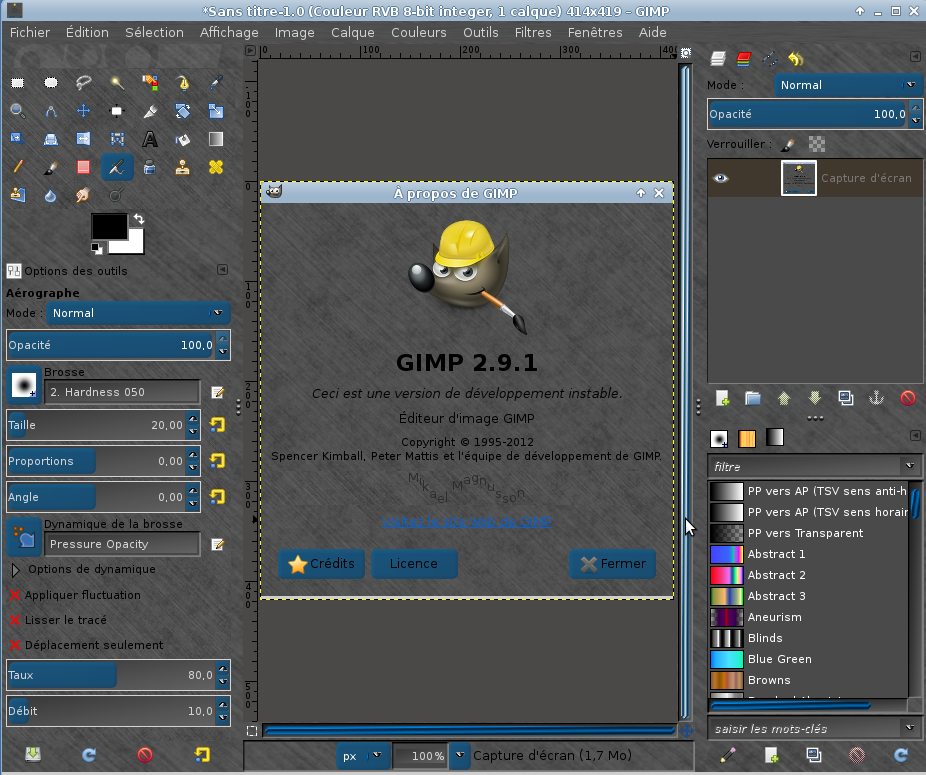The width and height of the screenshot is (926, 775).
Task: Toggle lock pixels brush icon
Action: click(788, 144)
